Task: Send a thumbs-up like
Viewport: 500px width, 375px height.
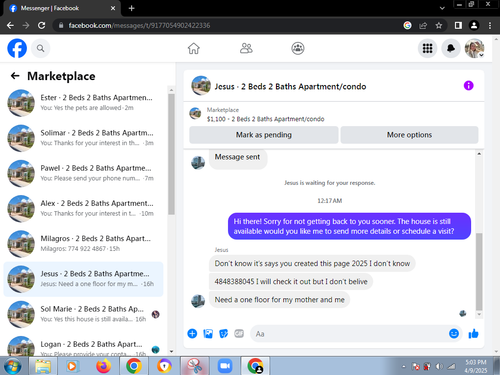Action: pyautogui.click(x=473, y=333)
